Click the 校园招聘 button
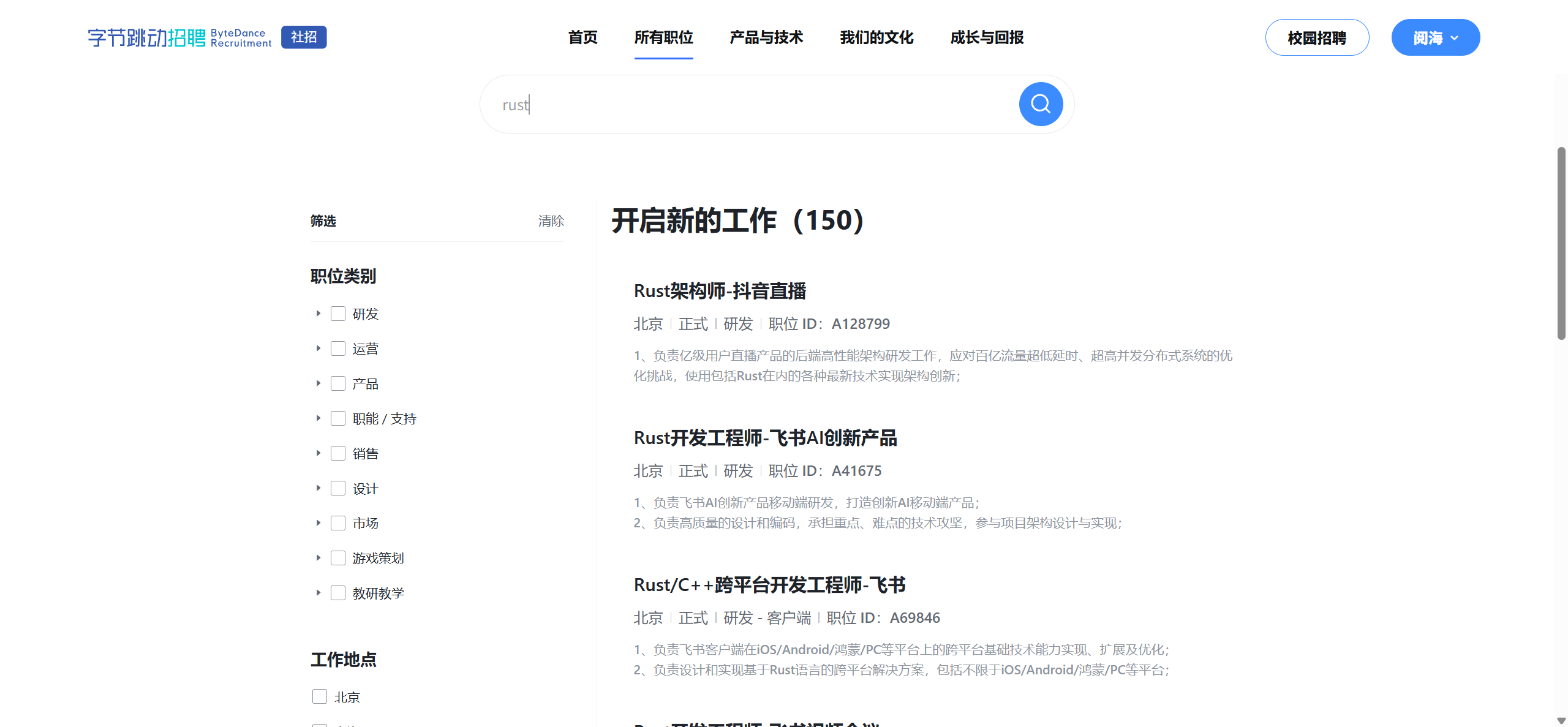This screenshot has height=727, width=1568. pyautogui.click(x=1317, y=37)
